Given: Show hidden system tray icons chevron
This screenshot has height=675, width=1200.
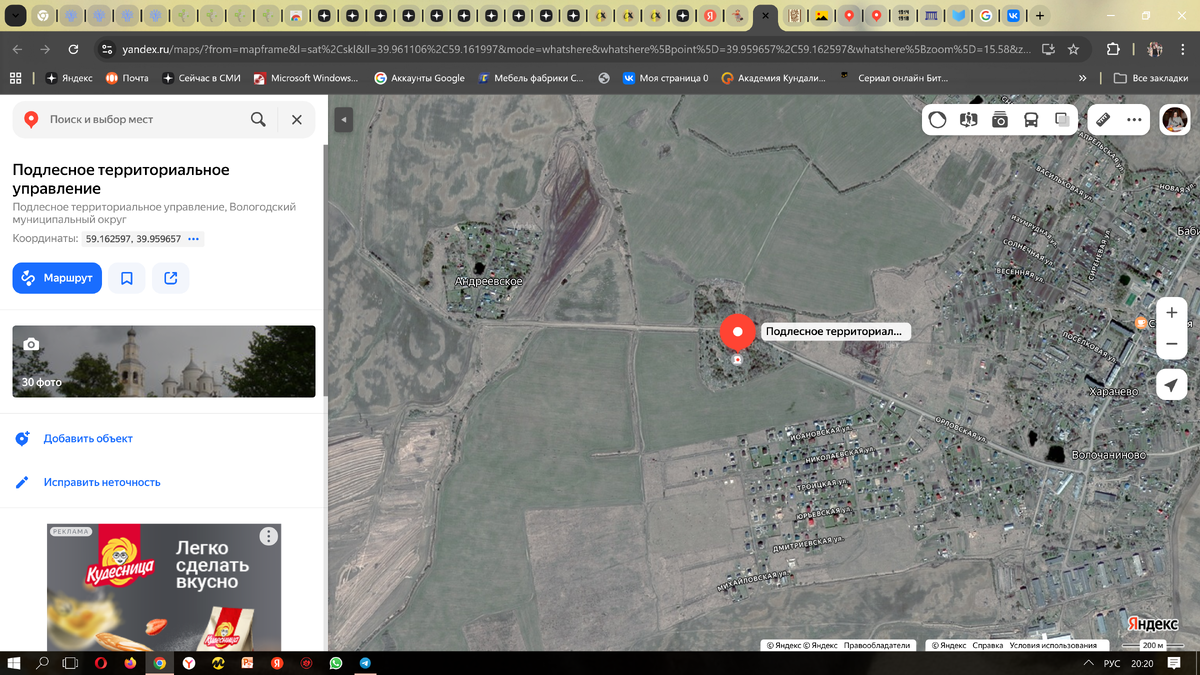Looking at the screenshot, I should (x=1088, y=663).
